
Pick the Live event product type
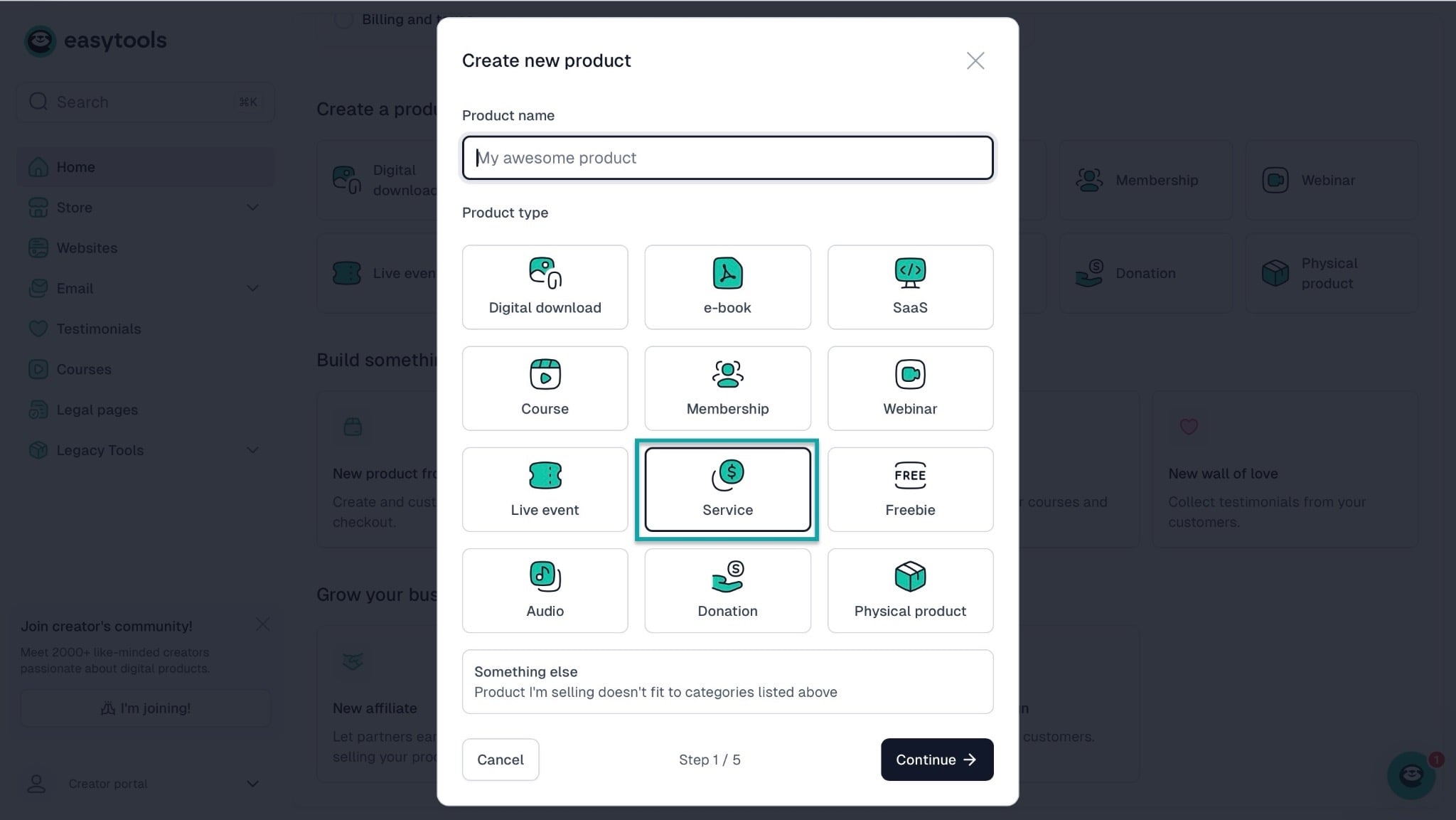click(x=545, y=489)
